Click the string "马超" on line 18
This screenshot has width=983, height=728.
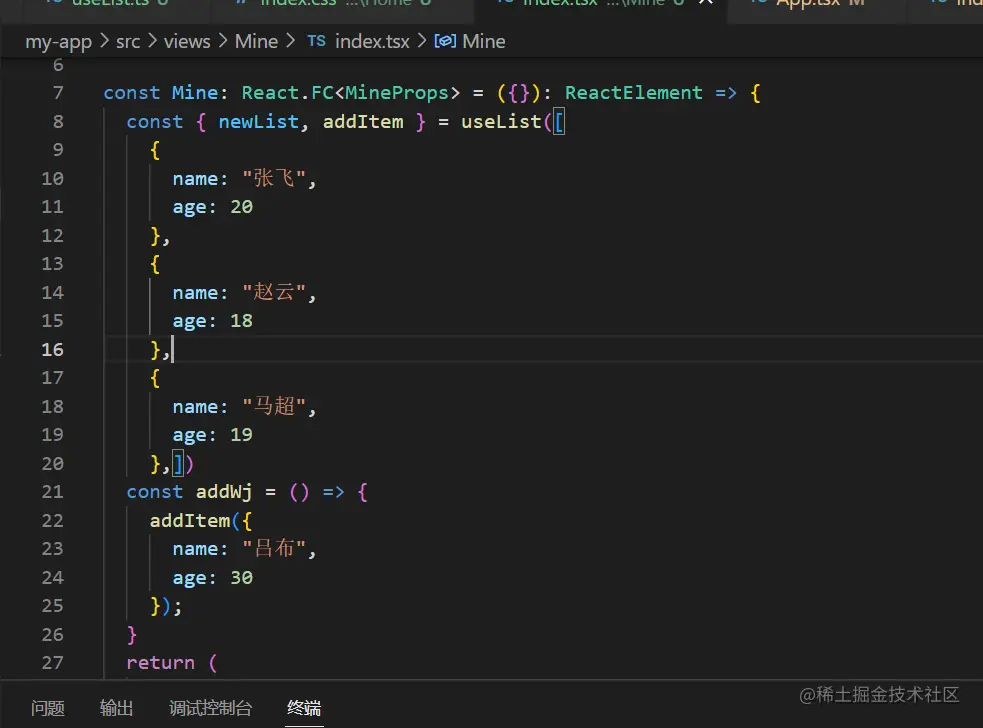coord(274,406)
